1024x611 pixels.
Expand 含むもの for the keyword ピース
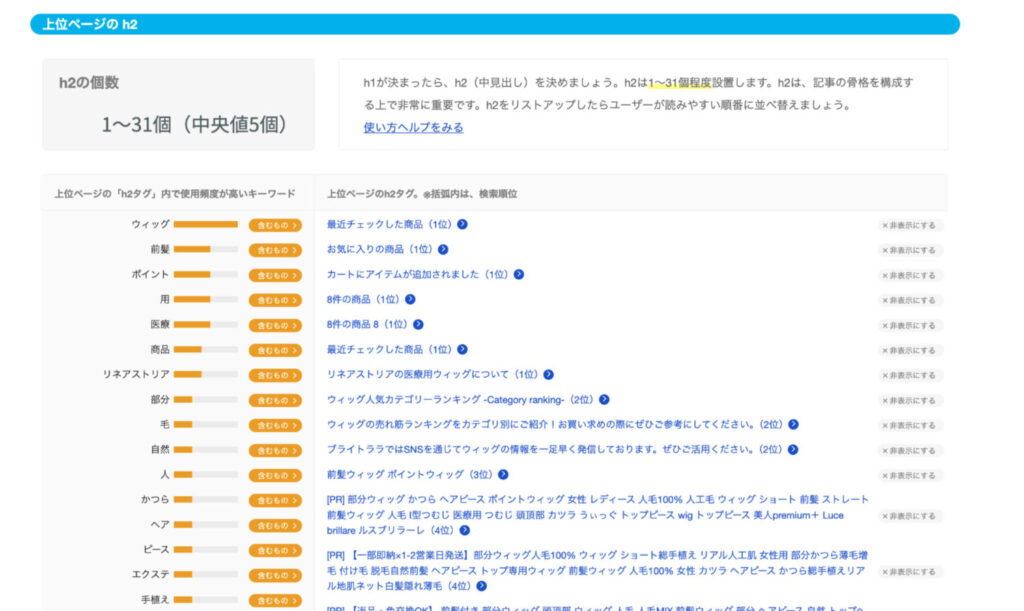275,550
